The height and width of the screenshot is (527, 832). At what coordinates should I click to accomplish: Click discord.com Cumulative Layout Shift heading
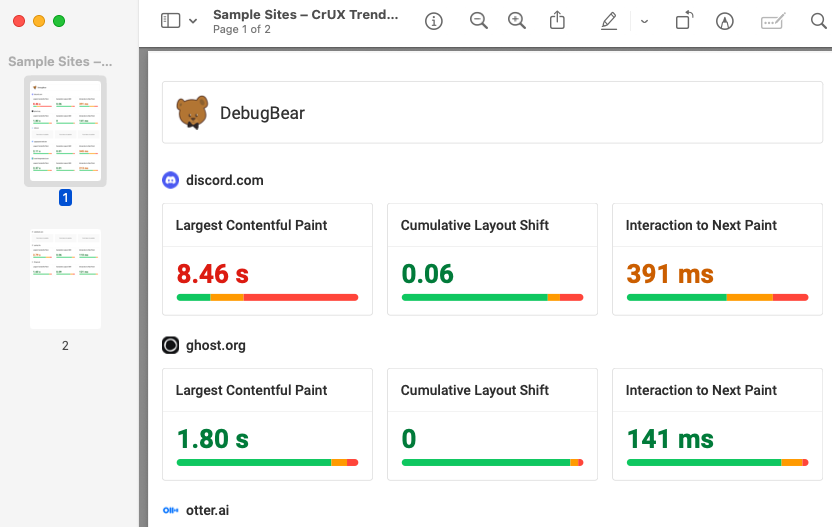(x=474, y=226)
